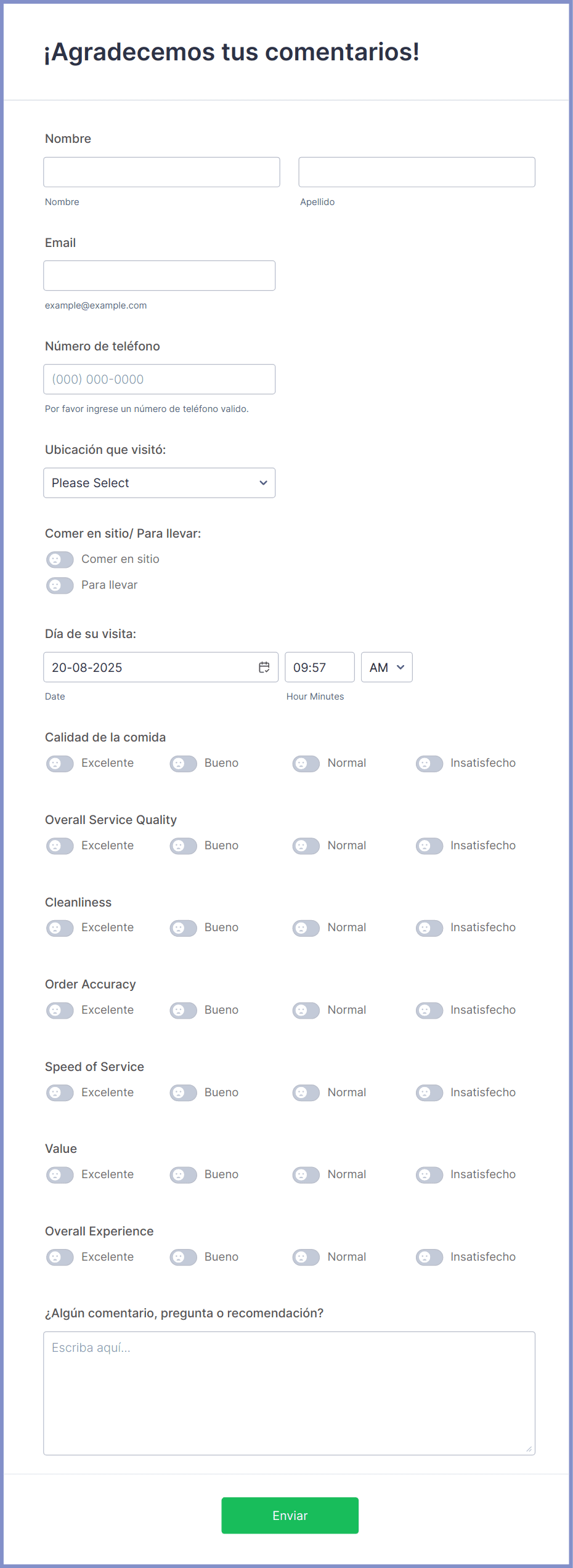Toggle Excelente for Calidad de la comida
Image resolution: width=573 pixels, height=1568 pixels.
(x=60, y=764)
